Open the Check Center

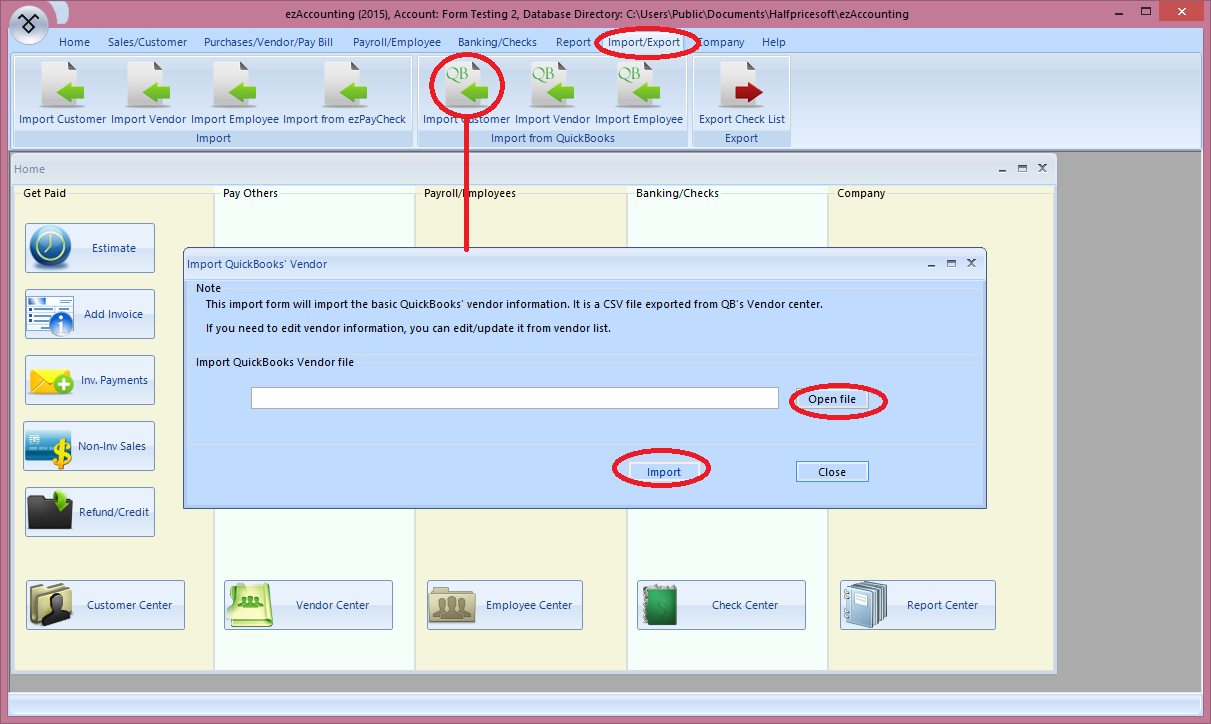720,605
